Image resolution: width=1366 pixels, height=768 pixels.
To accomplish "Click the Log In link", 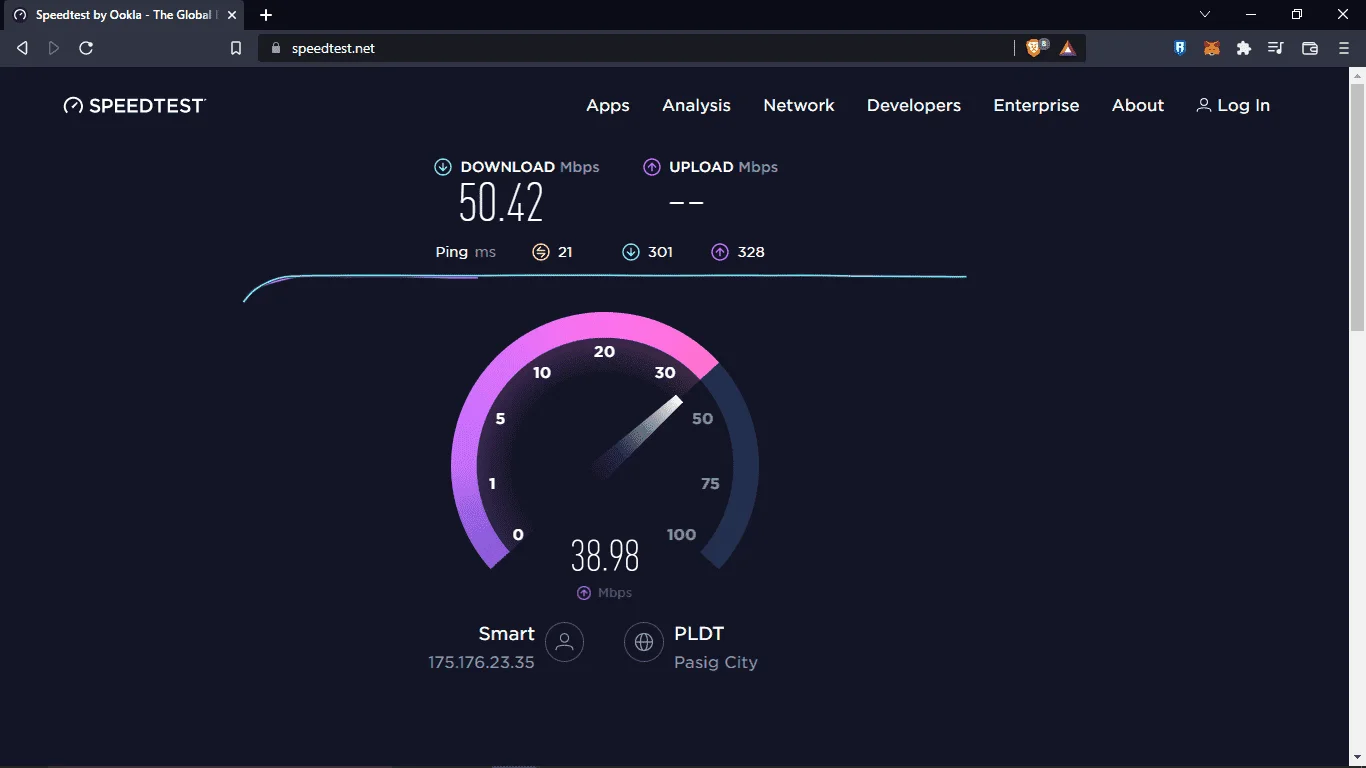I will click(1233, 106).
